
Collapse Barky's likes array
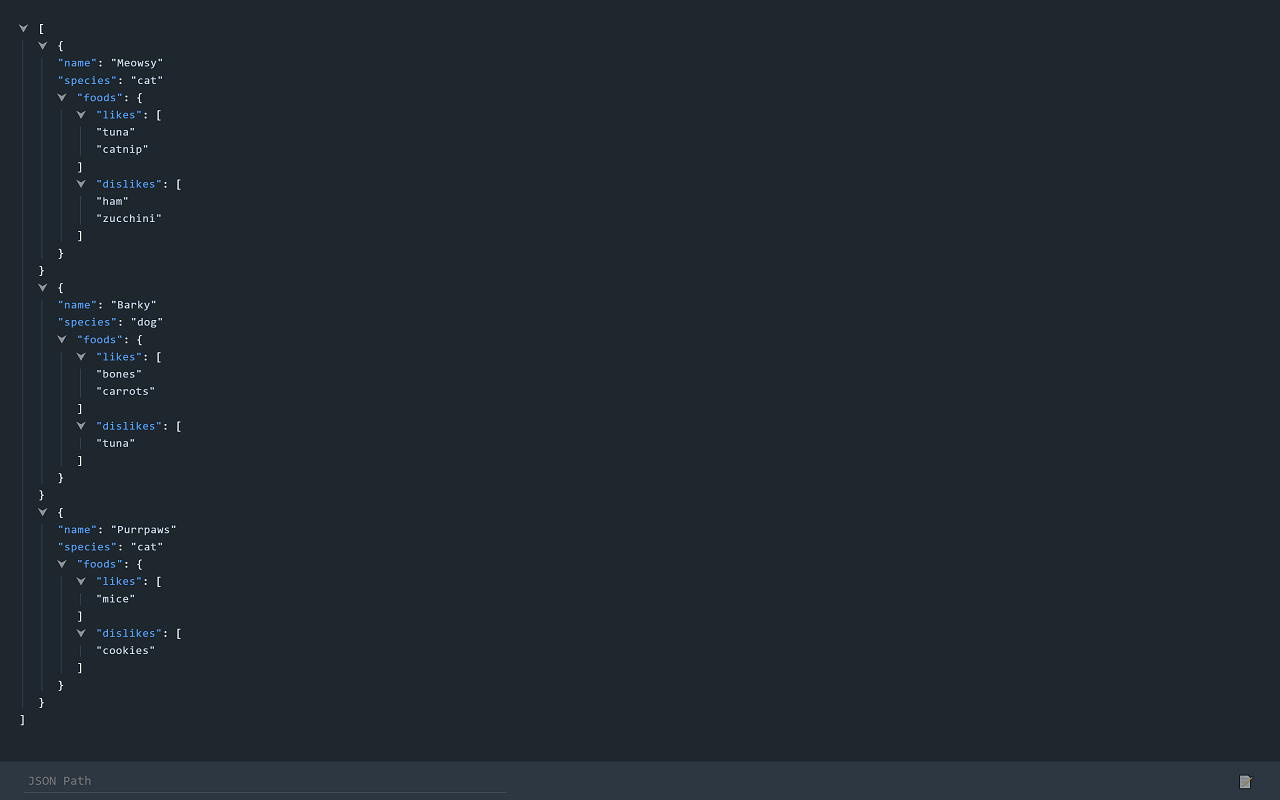click(x=81, y=356)
